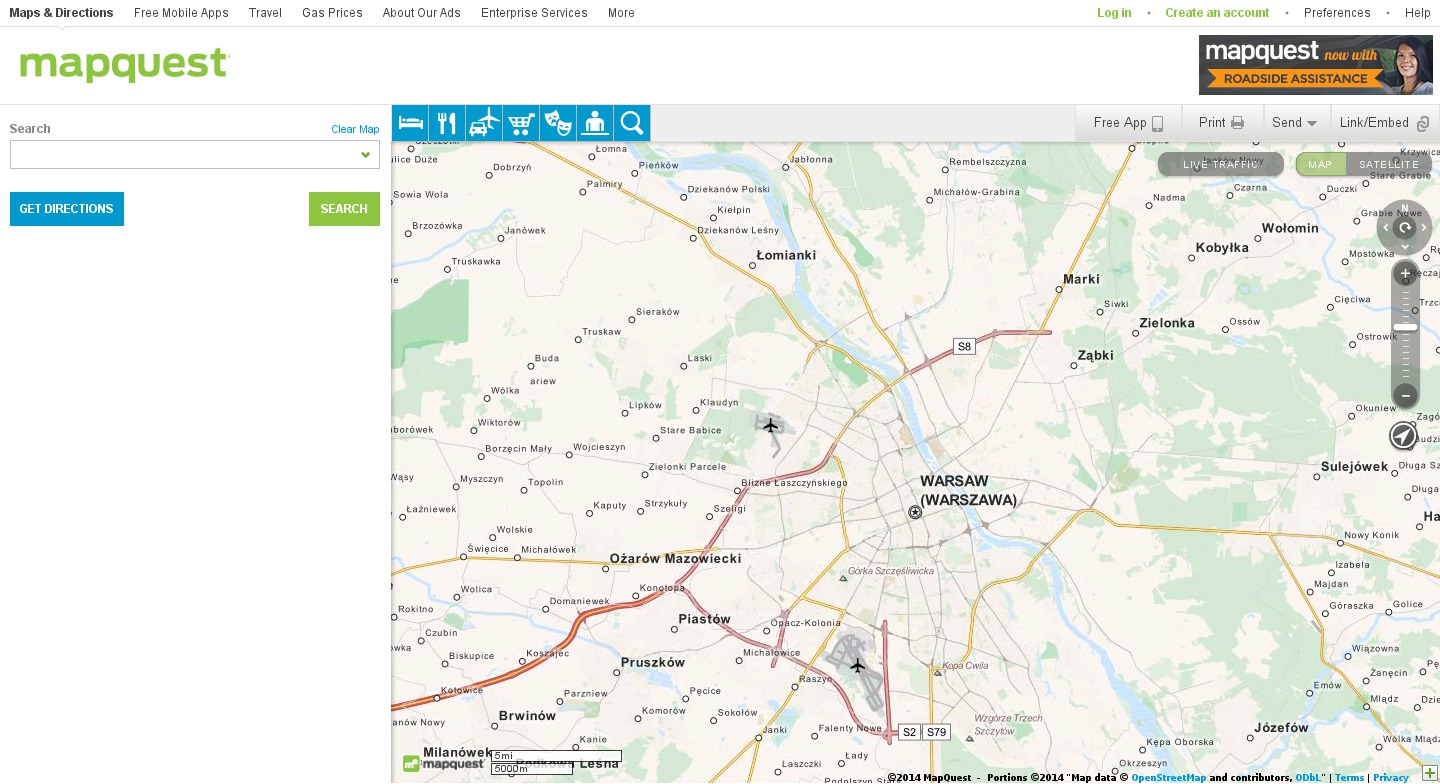Expand the search box dropdown arrow
This screenshot has width=1440, height=784.
(x=366, y=155)
